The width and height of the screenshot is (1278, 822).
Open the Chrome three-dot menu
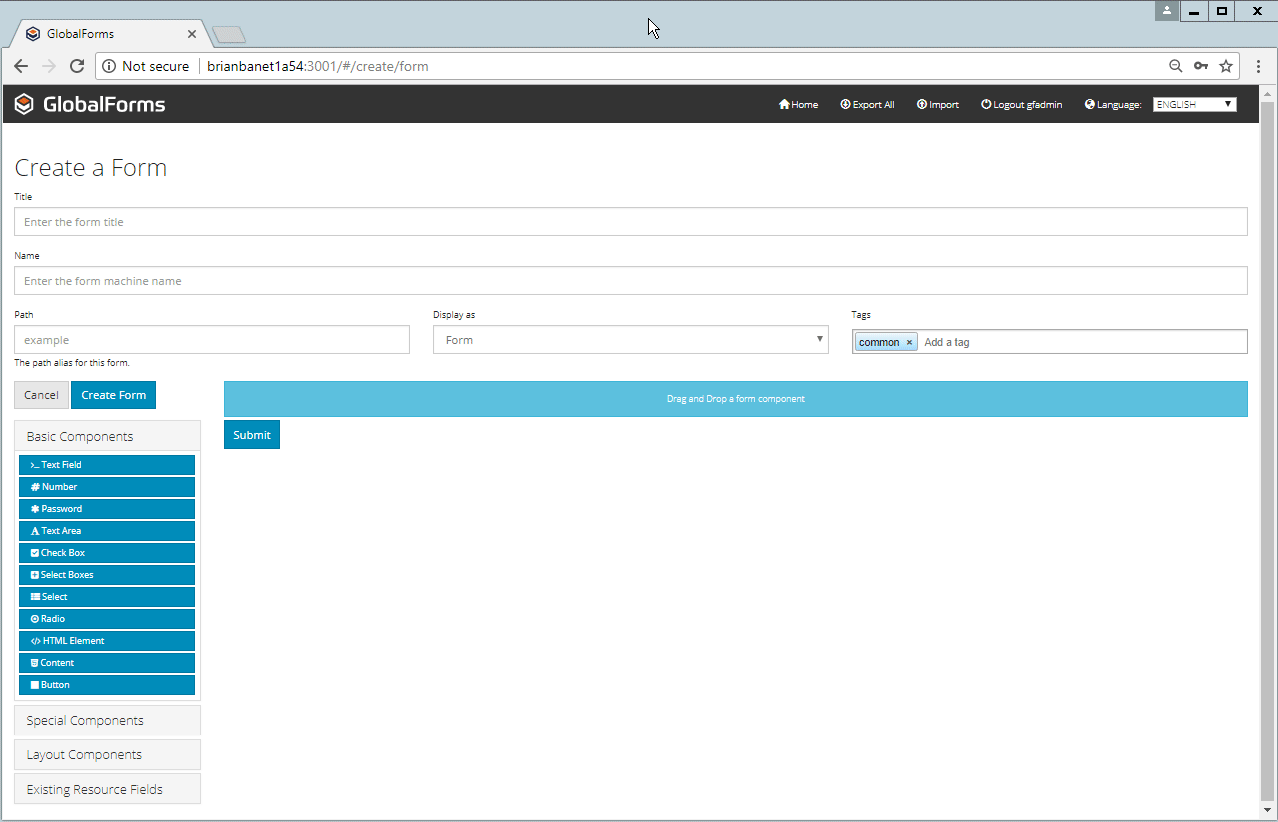click(1258, 66)
